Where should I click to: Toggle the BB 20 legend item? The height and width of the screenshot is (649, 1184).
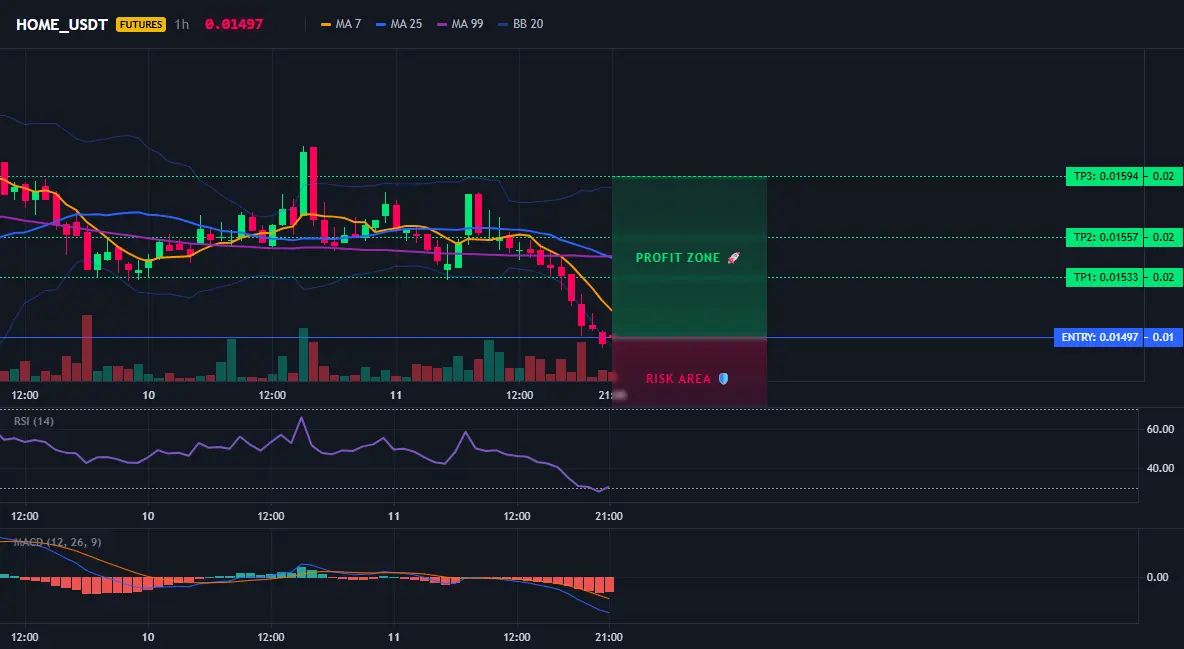point(520,24)
